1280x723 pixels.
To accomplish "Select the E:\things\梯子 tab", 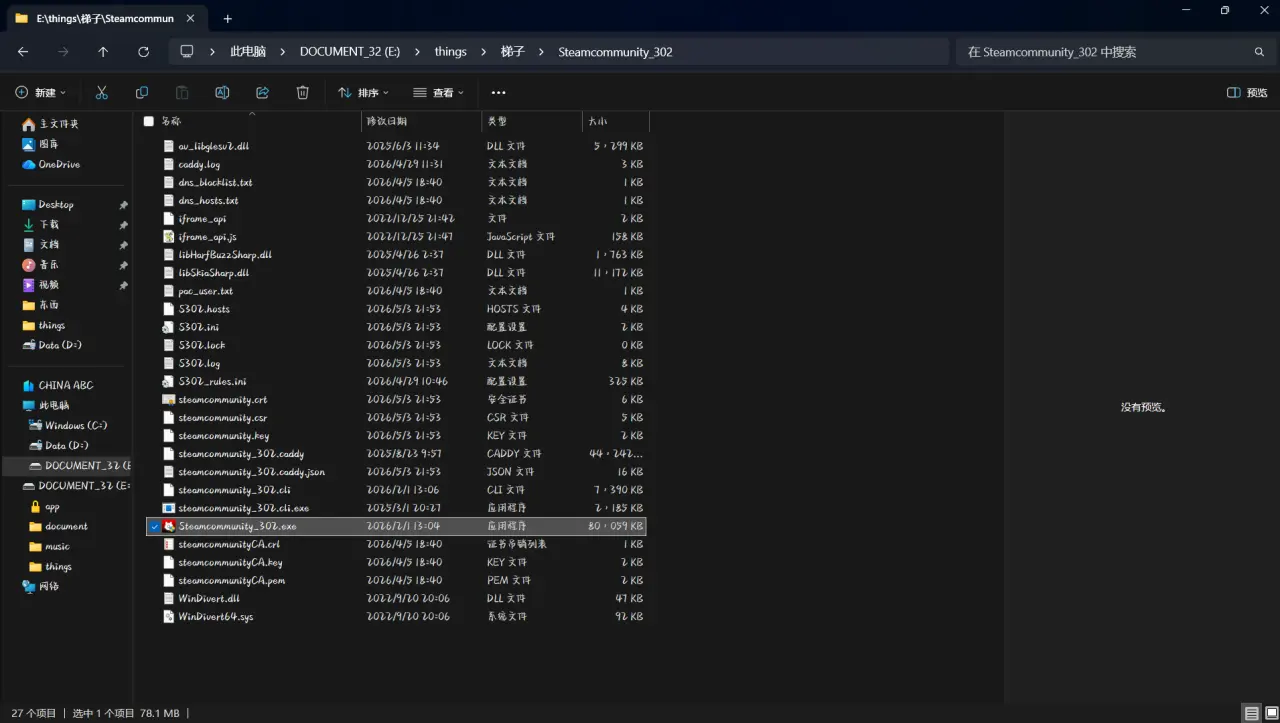I will pyautogui.click(x=108, y=18).
